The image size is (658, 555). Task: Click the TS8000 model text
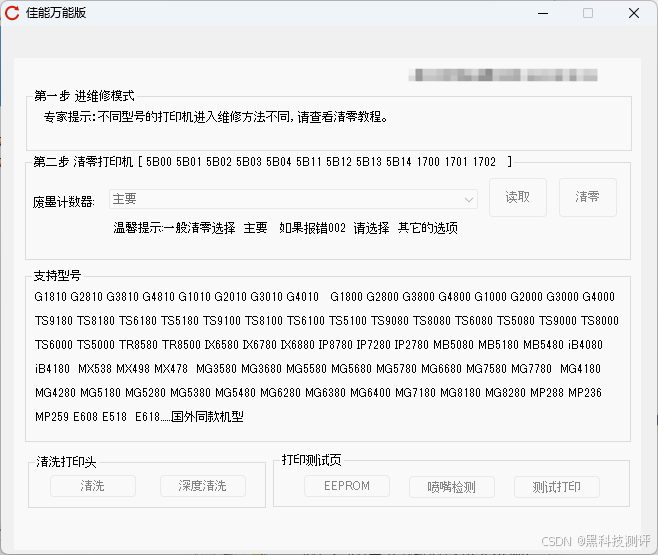pos(600,321)
